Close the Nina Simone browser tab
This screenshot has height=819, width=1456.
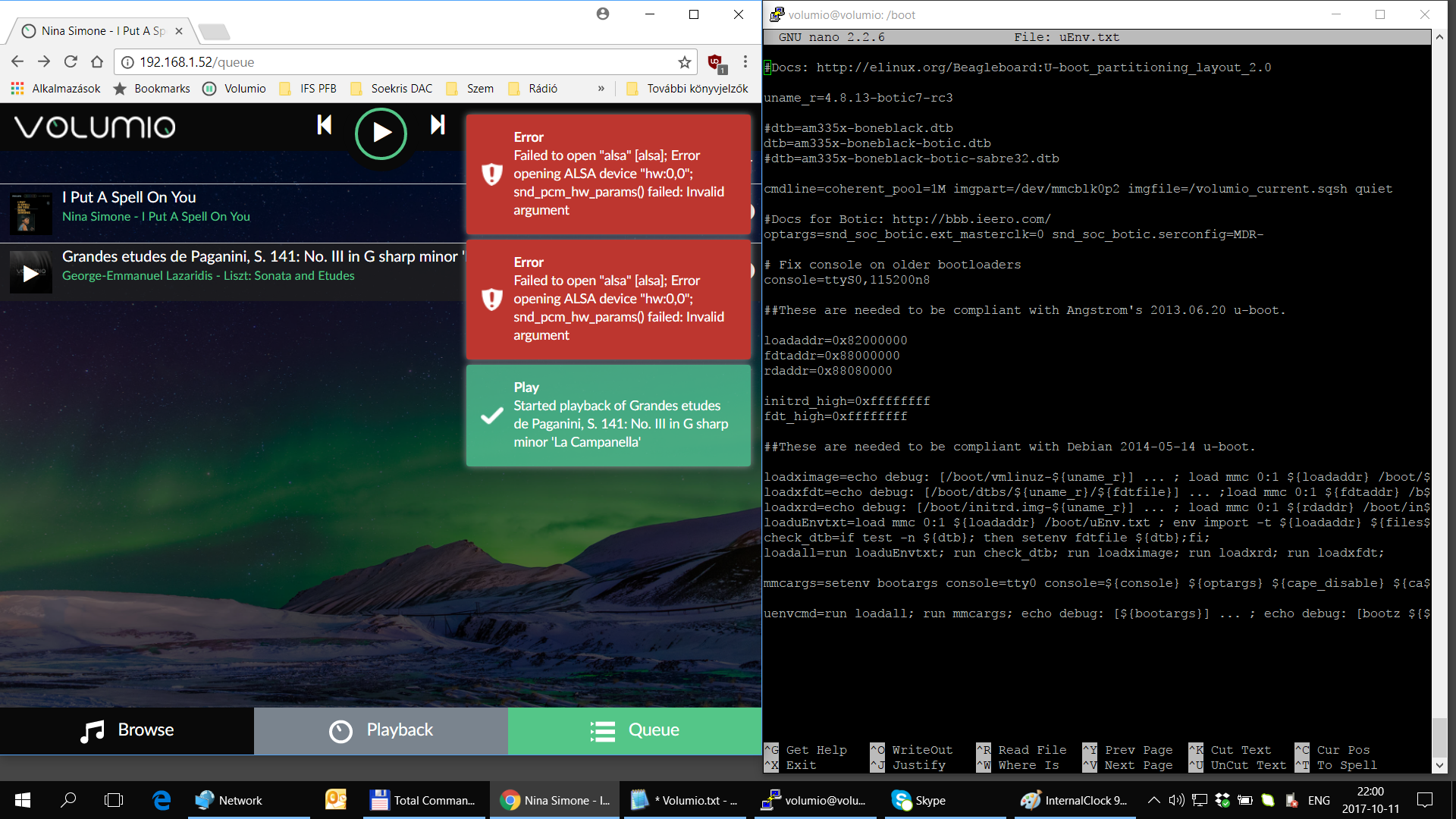coord(179,31)
